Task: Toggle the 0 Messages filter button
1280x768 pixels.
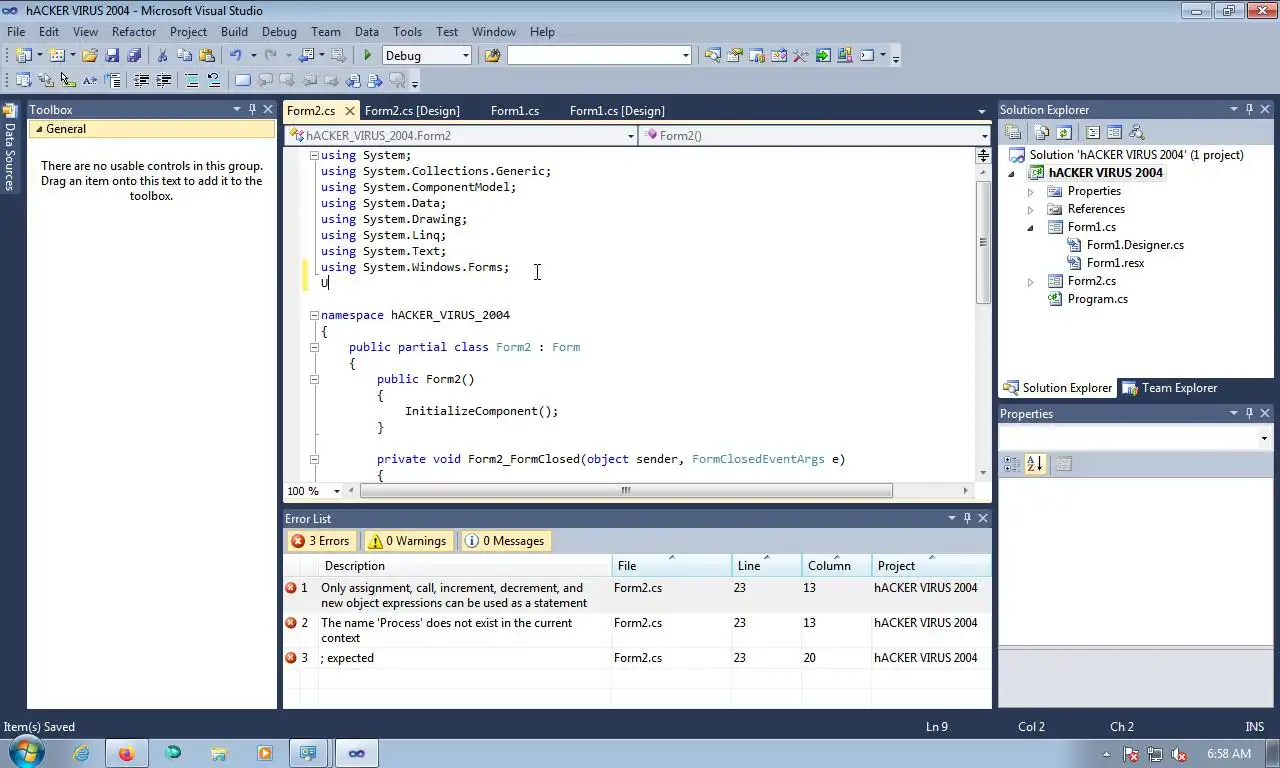Action: click(x=505, y=541)
